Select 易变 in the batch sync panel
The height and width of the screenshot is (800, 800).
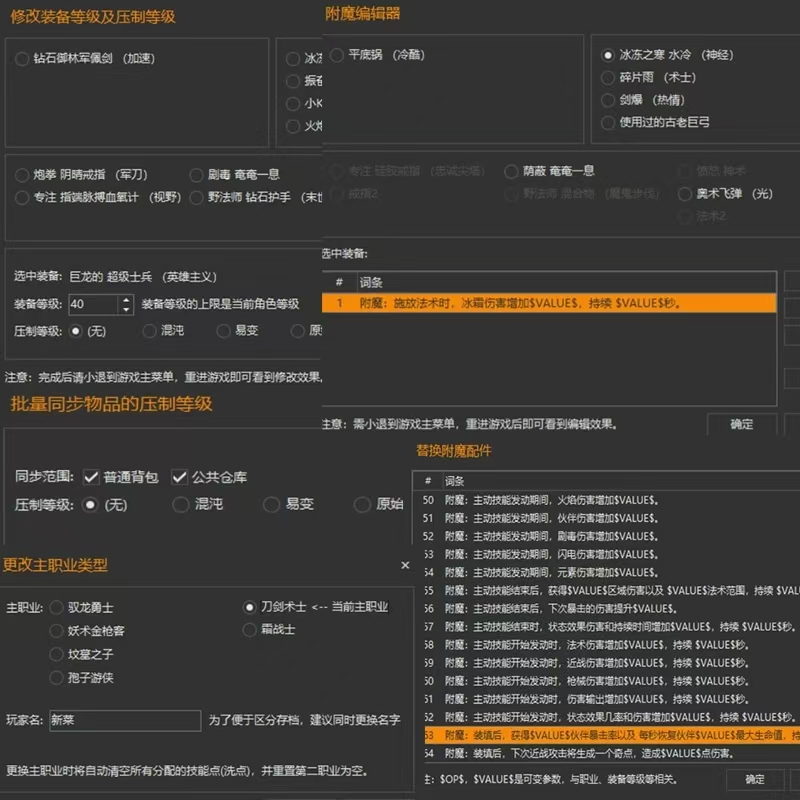pyautogui.click(x=271, y=505)
